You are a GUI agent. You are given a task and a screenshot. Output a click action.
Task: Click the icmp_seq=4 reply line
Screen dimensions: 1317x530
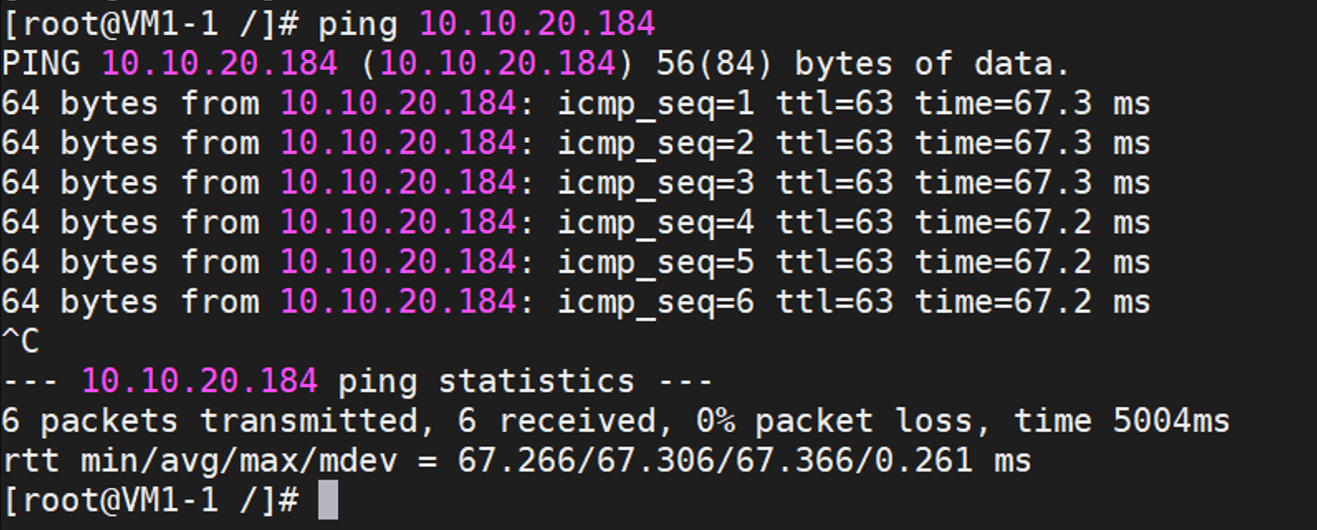(x=576, y=222)
